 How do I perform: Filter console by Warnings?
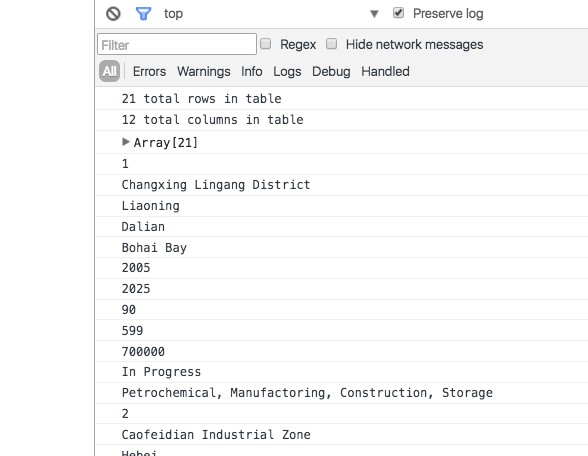click(x=204, y=71)
